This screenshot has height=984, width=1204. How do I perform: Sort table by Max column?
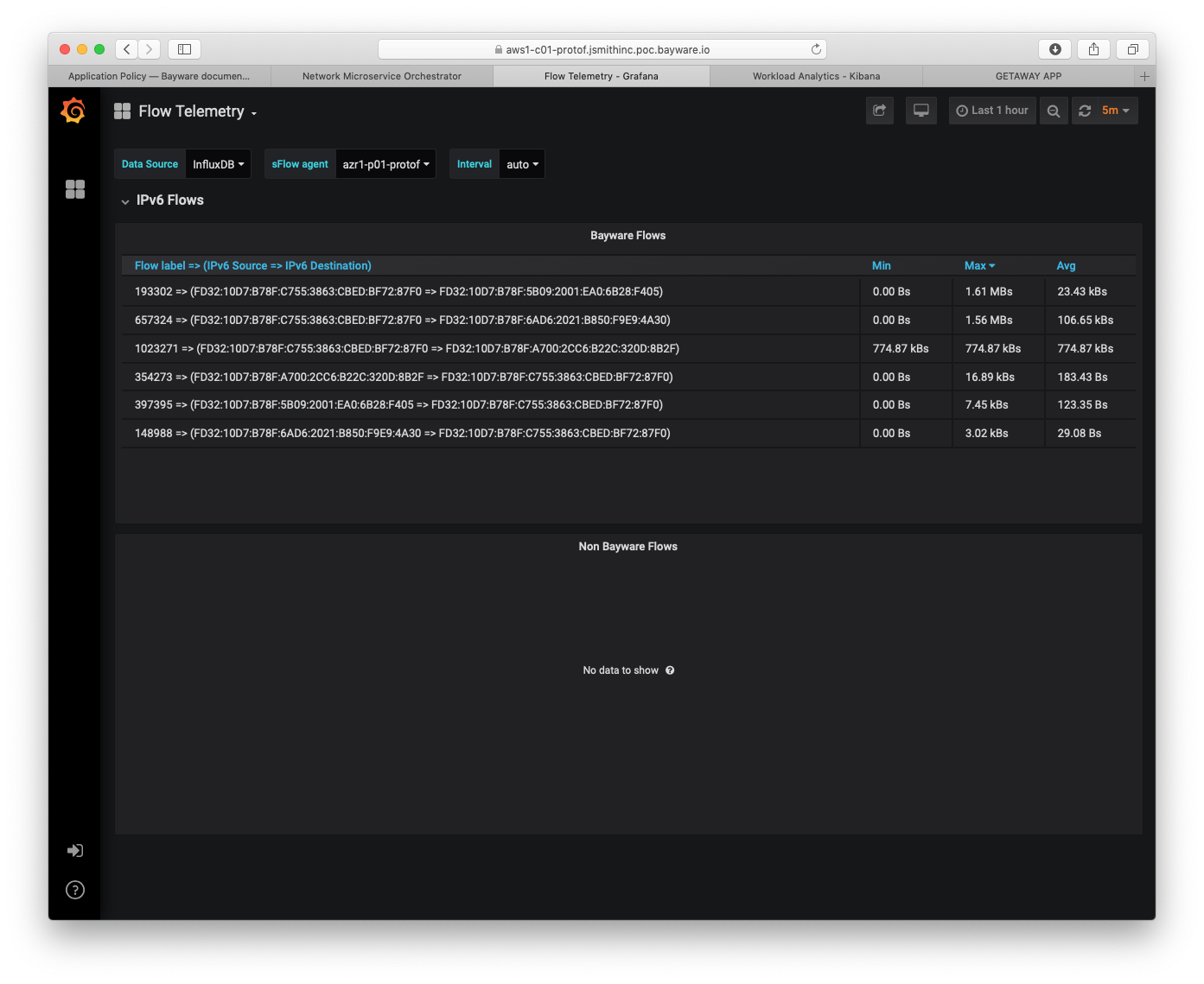click(979, 266)
